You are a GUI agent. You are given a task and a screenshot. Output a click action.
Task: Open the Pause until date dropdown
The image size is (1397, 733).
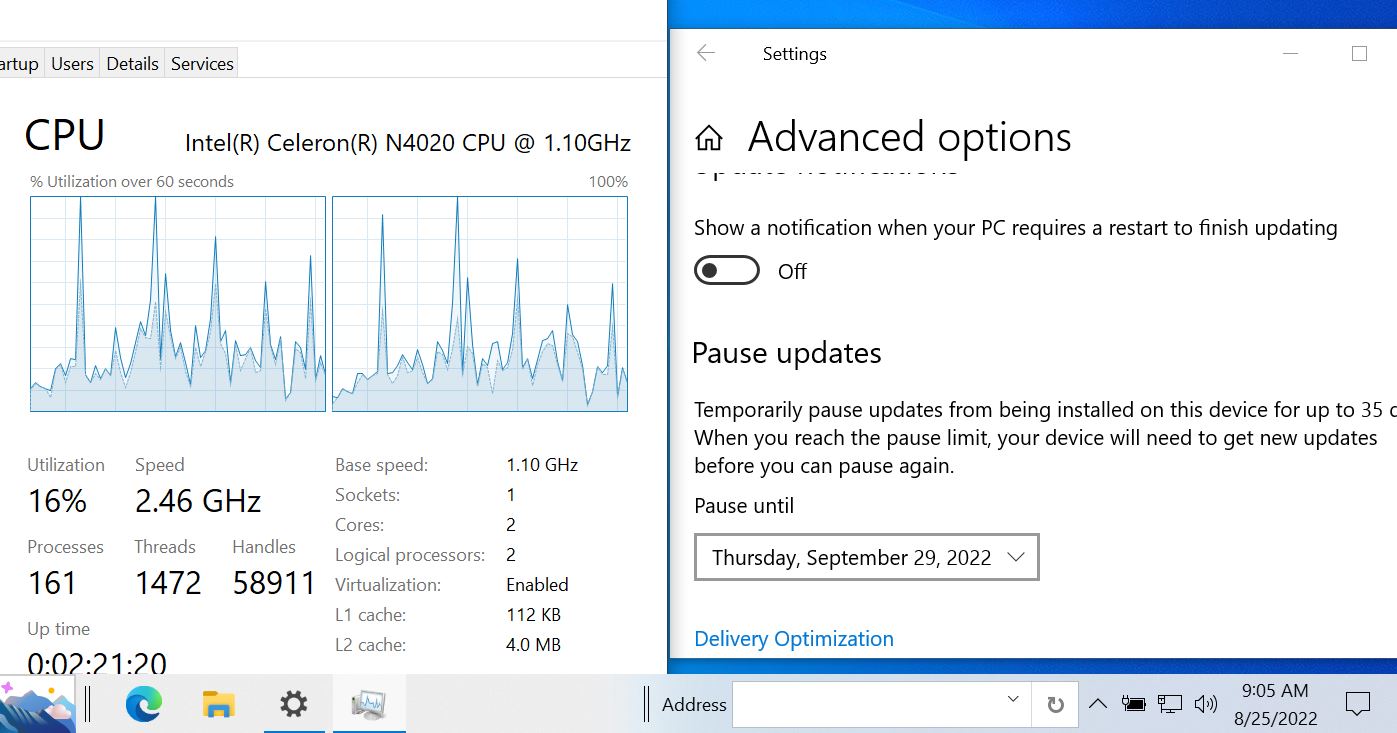[866, 558]
